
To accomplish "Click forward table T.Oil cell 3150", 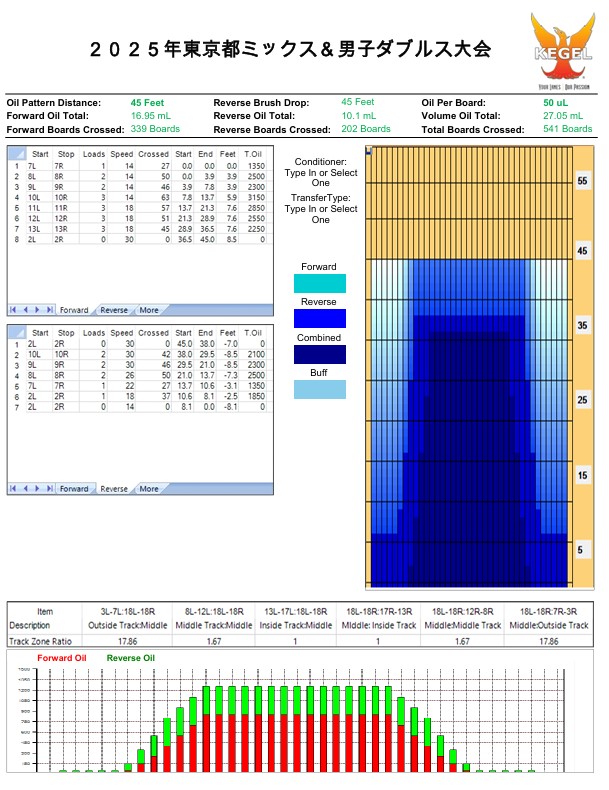I will pyautogui.click(x=255, y=198).
